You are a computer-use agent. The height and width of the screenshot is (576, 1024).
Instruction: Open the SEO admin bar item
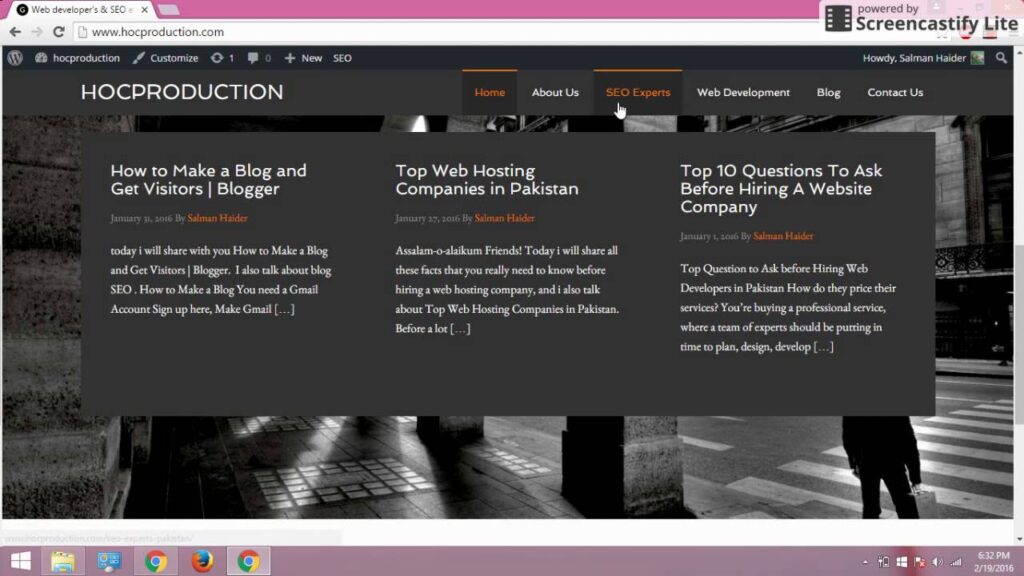click(x=342, y=58)
